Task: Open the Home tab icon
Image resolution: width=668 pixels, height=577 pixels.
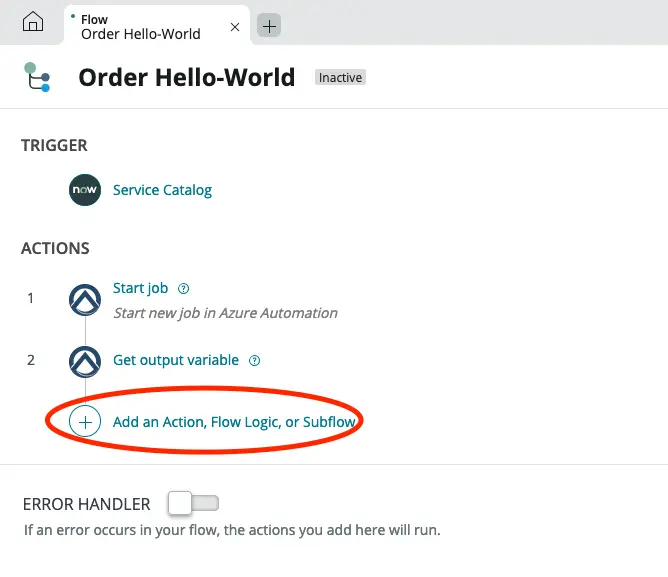Action: tap(33, 22)
